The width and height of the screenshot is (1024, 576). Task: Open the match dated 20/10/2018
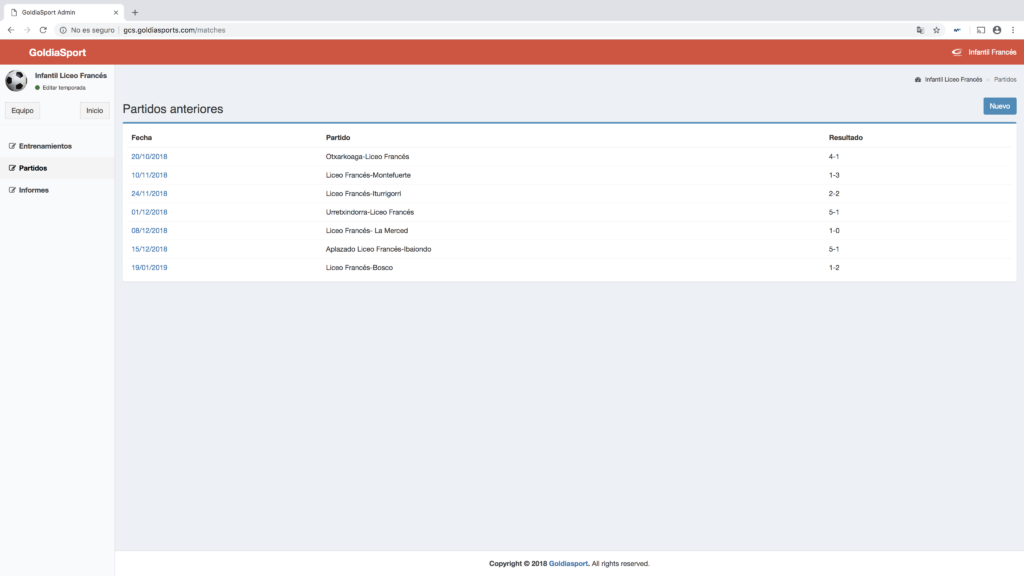point(149,157)
